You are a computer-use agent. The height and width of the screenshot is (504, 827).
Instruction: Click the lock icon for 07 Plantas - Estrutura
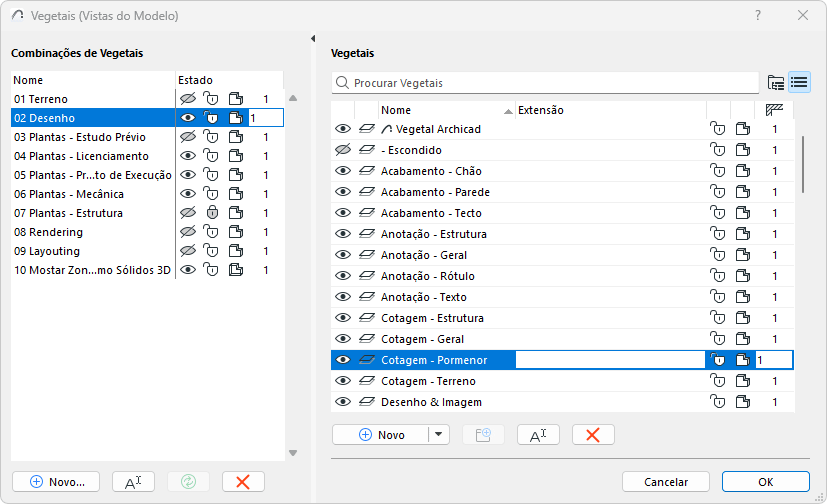(211, 213)
